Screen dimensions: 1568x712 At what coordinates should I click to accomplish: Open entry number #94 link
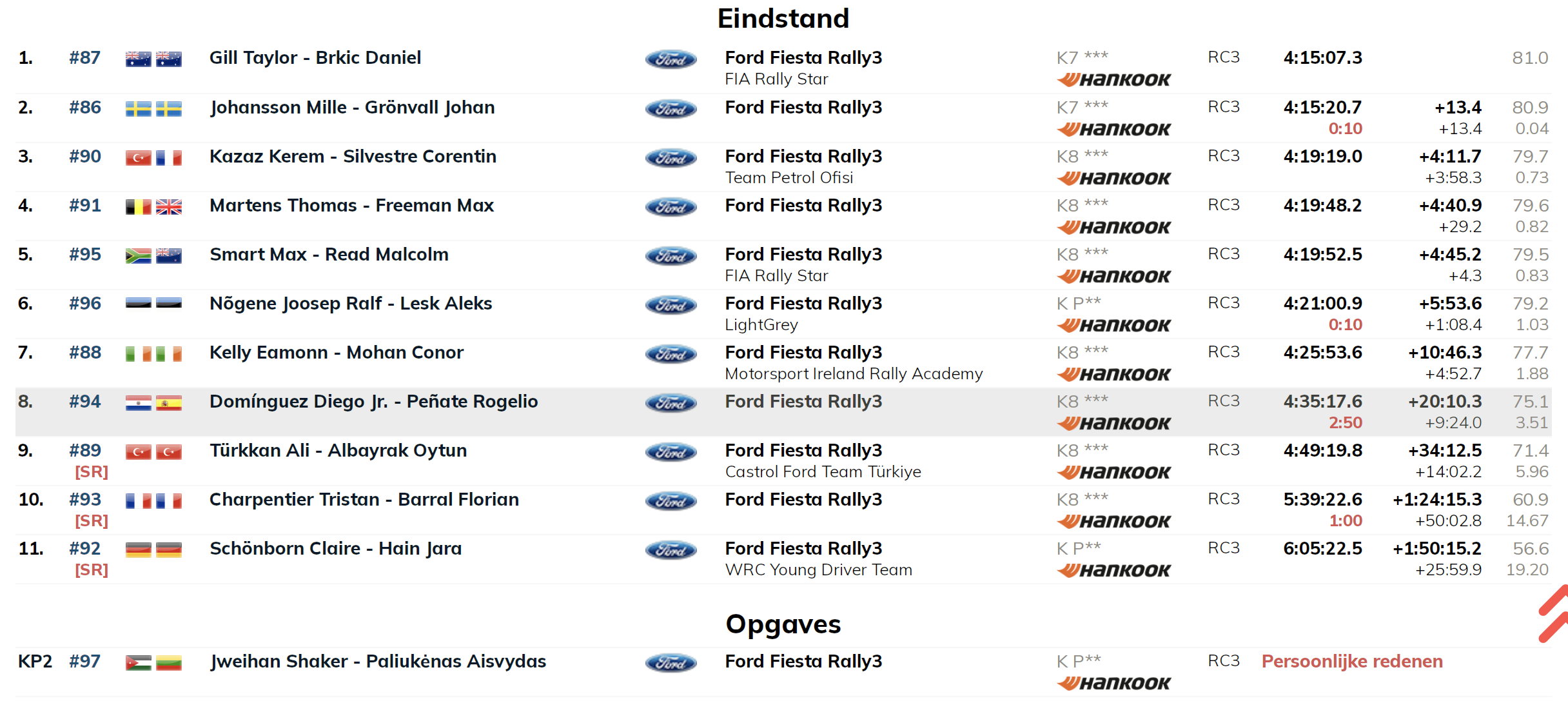pyautogui.click(x=85, y=402)
